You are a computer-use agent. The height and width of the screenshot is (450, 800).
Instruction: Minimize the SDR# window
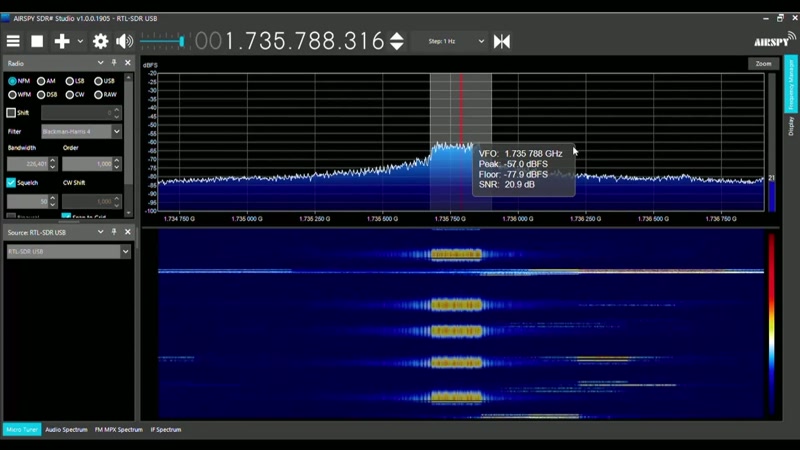point(766,18)
